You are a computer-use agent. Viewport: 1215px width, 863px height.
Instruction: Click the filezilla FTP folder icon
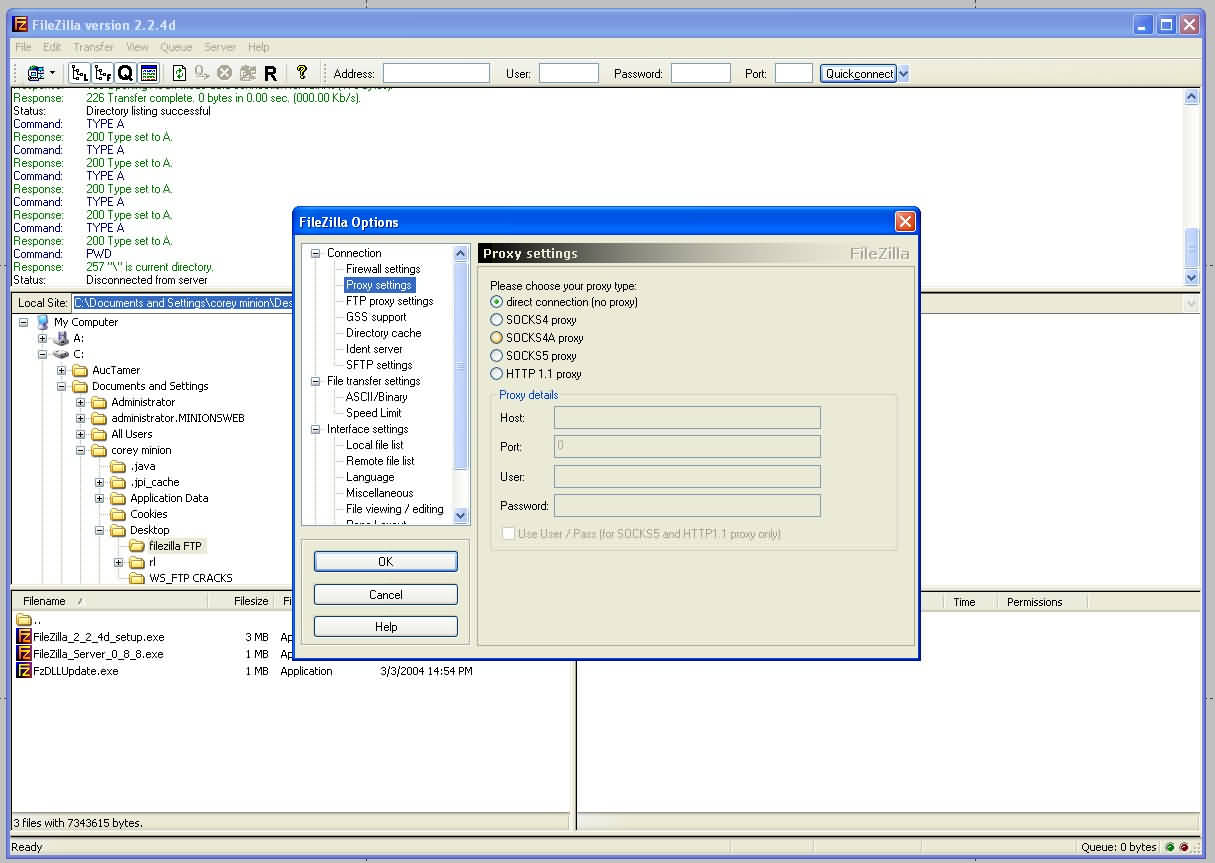point(137,546)
